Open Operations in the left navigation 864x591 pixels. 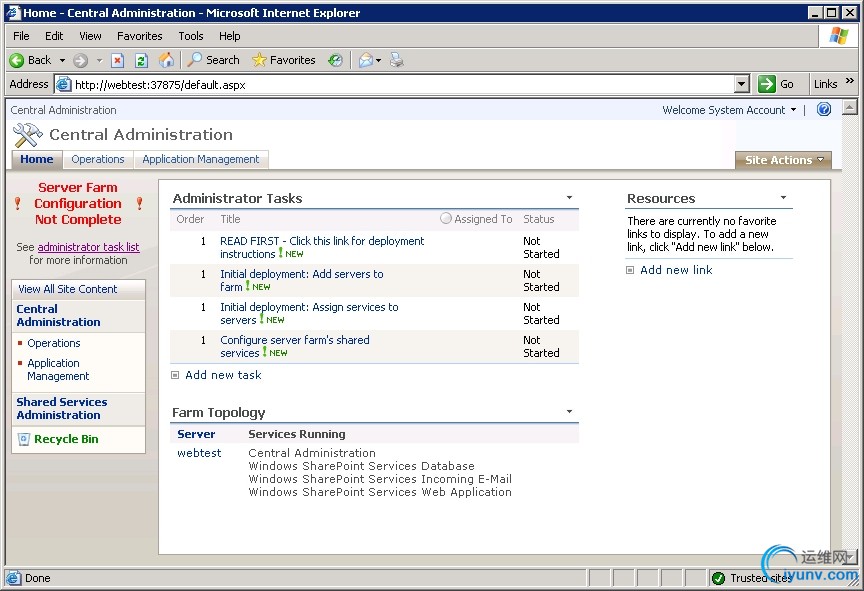pos(53,343)
